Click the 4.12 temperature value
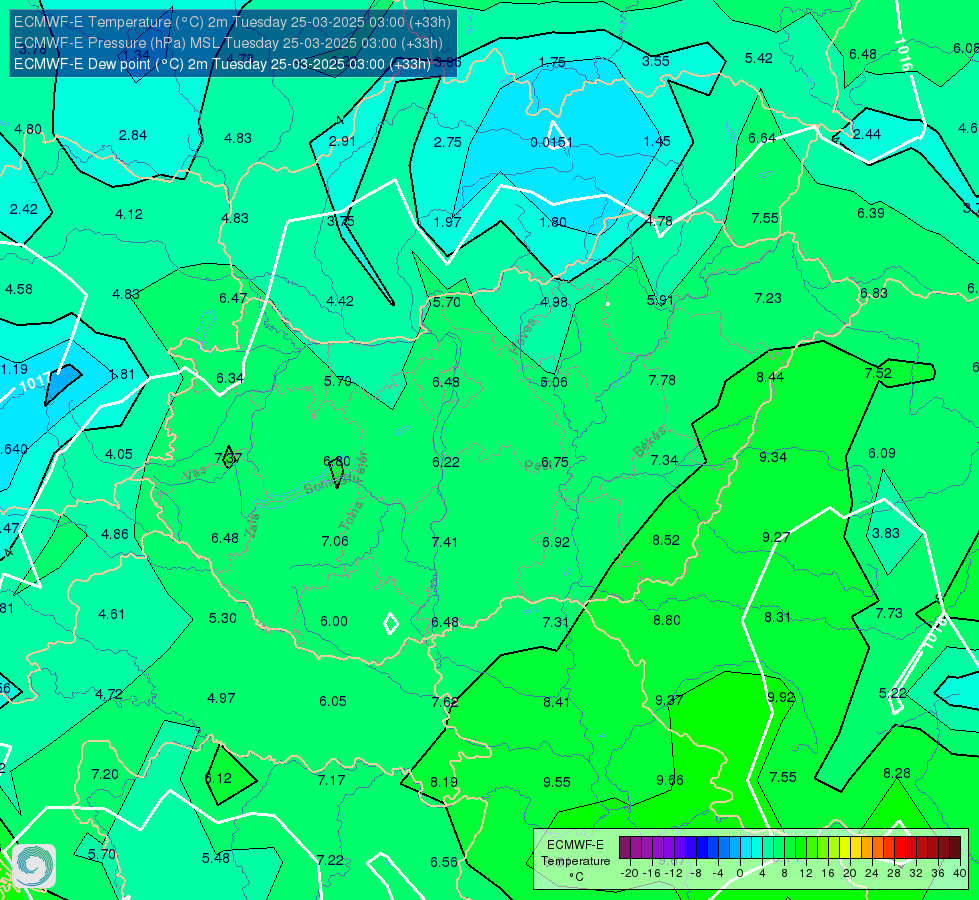The height and width of the screenshot is (900, 979). coord(129,214)
